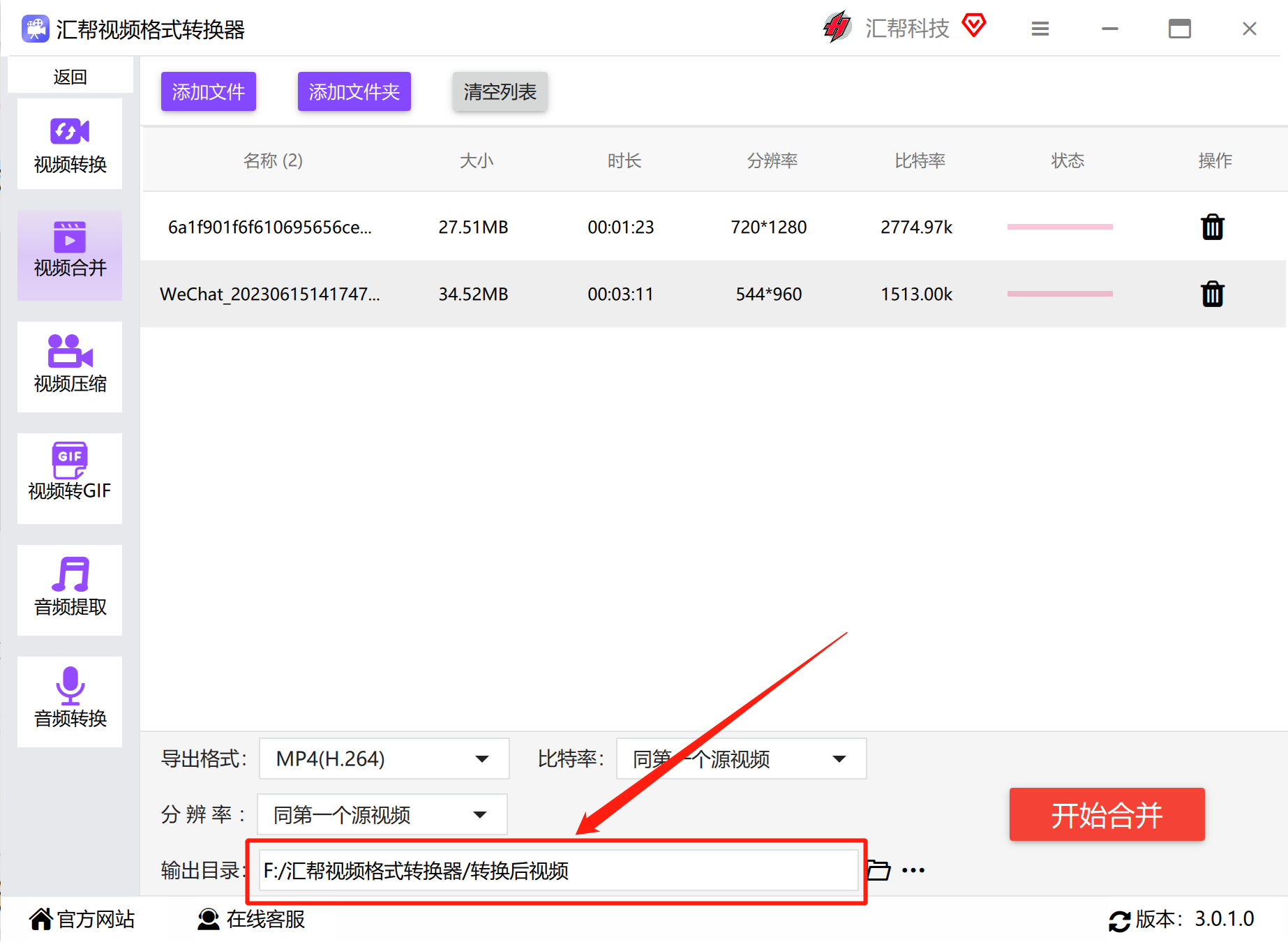
Task: Delete the 6a1f901f6f610695656ce file row
Action: click(1213, 227)
